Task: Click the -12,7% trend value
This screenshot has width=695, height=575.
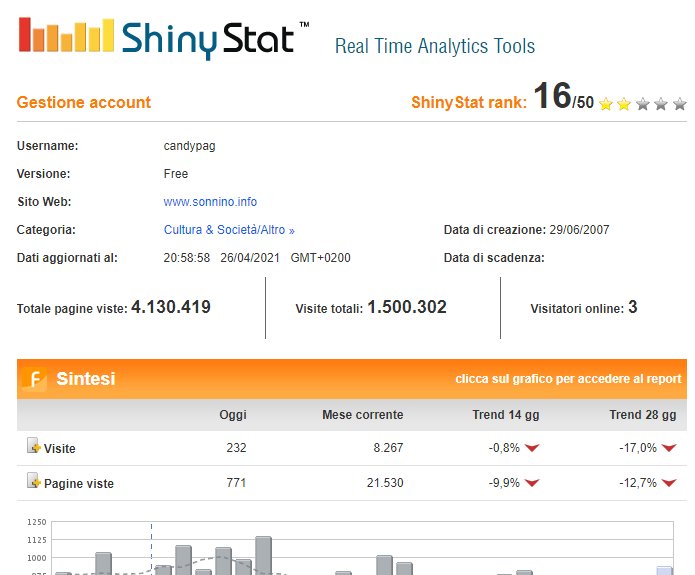Action: pos(638,483)
